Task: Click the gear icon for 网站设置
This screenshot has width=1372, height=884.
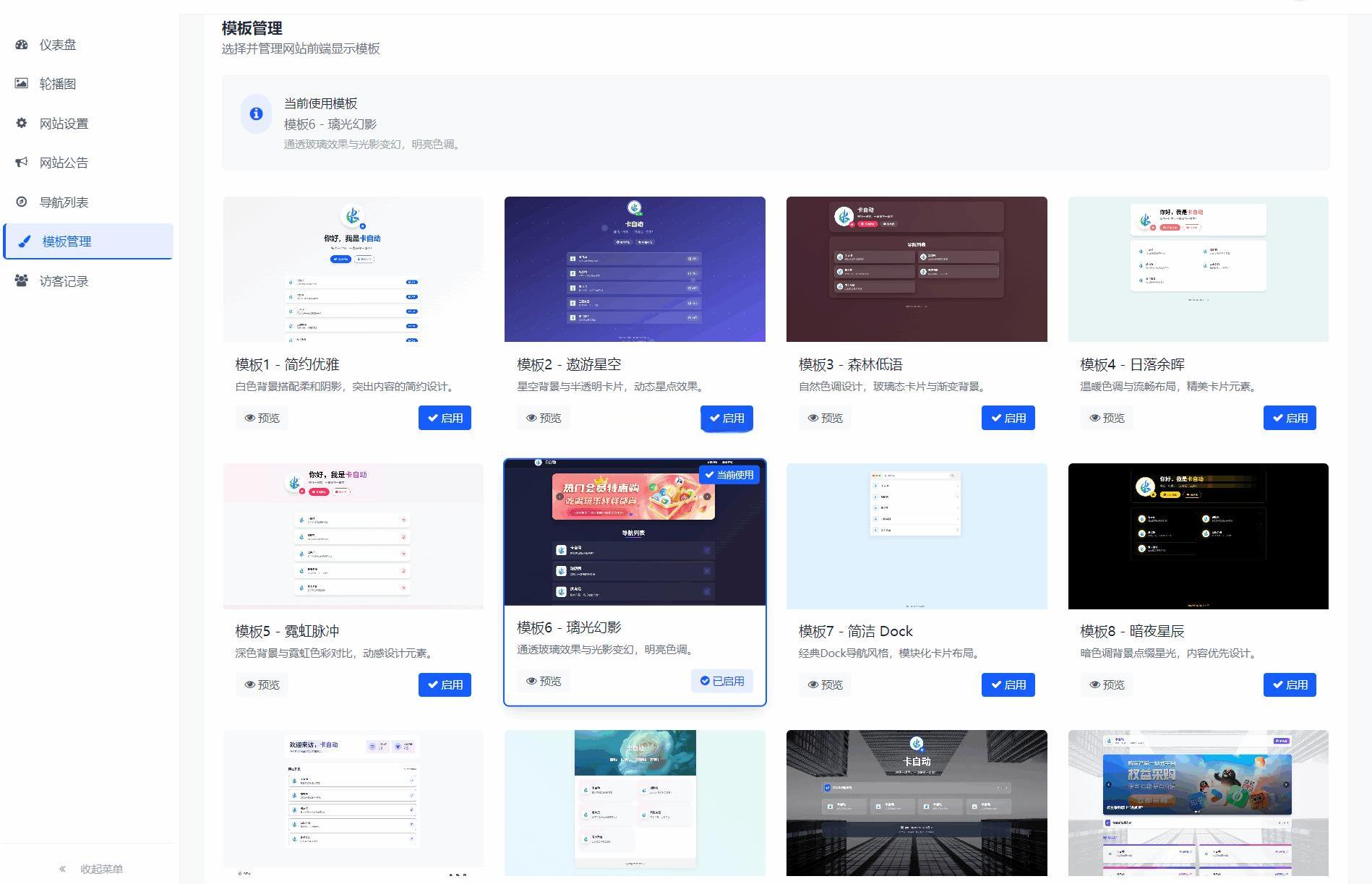Action: (22, 124)
